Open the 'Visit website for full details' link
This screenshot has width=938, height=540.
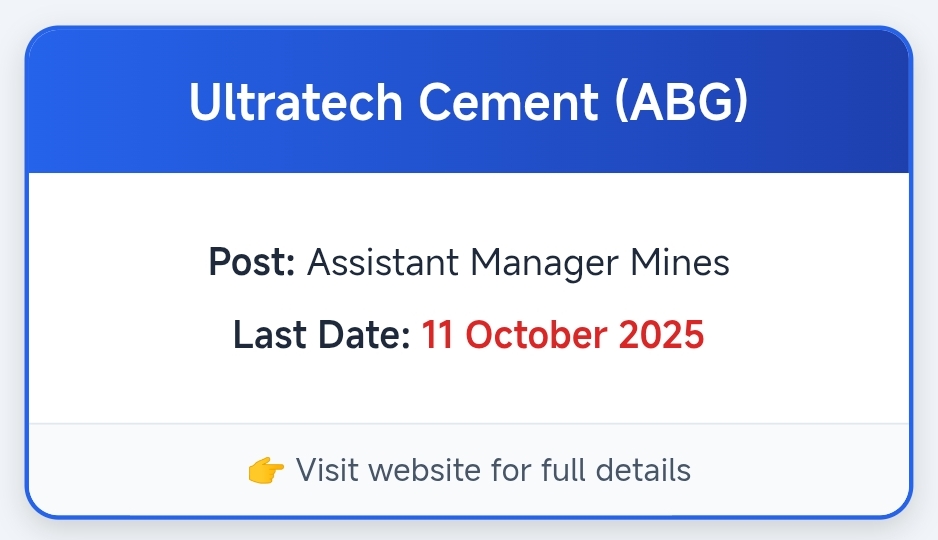493,469
